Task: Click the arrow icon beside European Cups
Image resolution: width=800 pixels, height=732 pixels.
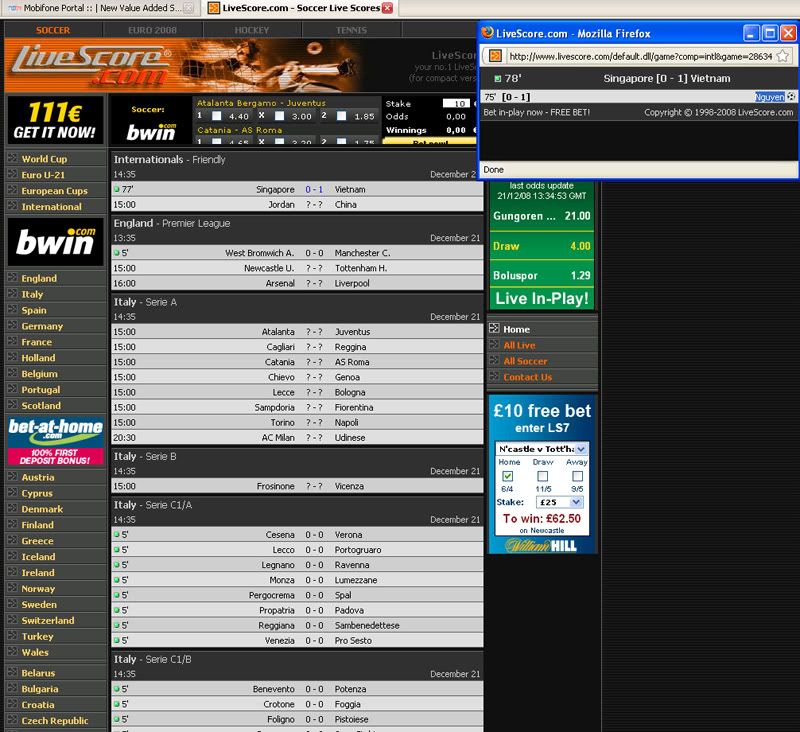Action: 12,190
